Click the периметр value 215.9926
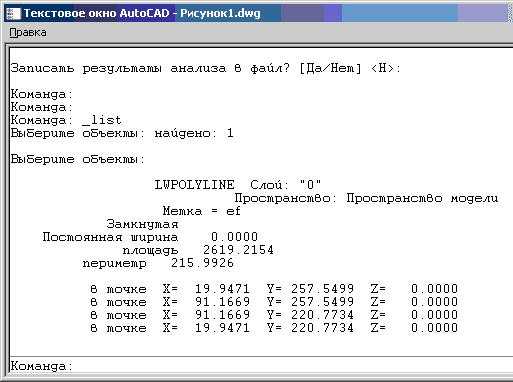The width and height of the screenshot is (513, 382). pyautogui.click(x=202, y=263)
